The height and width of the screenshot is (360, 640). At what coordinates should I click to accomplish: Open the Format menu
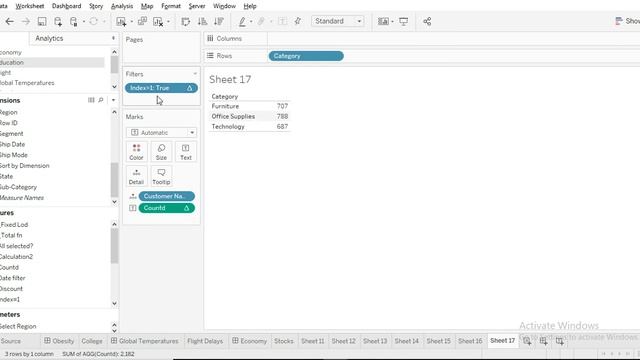point(171,6)
